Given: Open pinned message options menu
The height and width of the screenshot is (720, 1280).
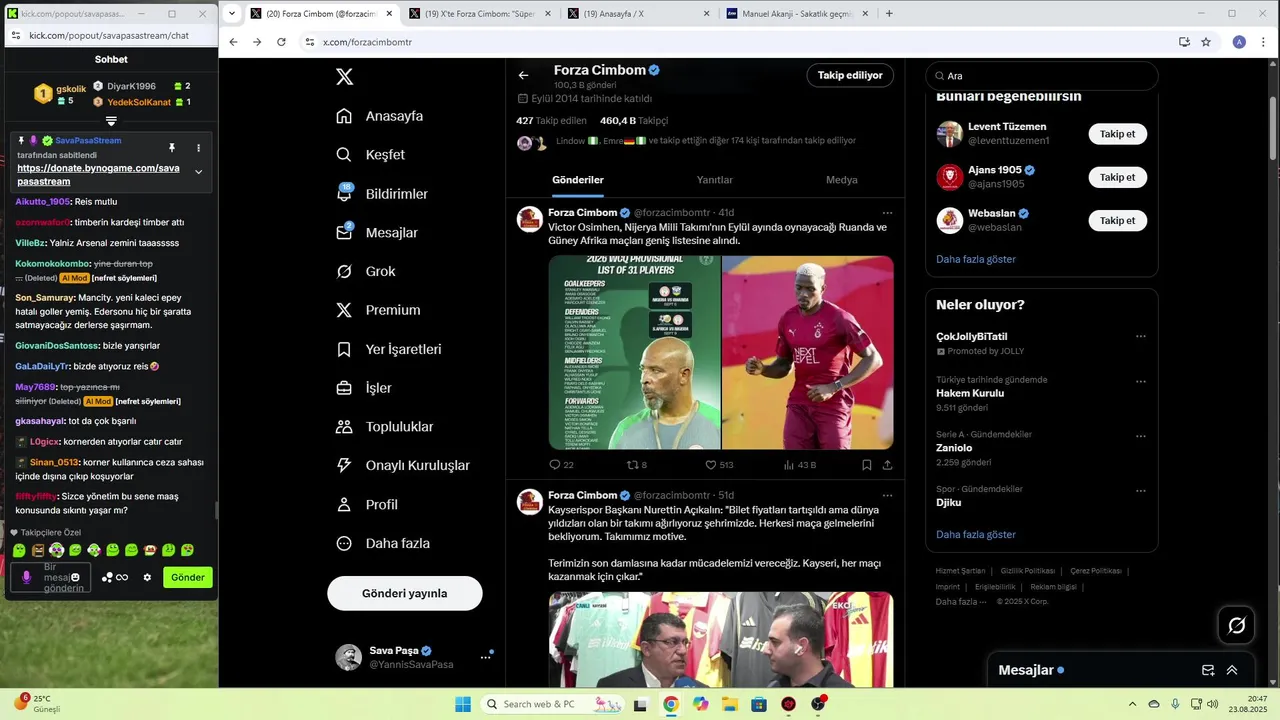Looking at the screenshot, I should pyautogui.click(x=198, y=148).
